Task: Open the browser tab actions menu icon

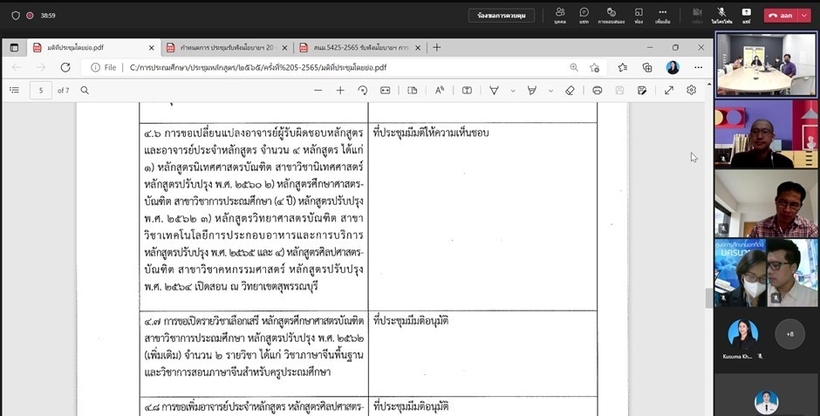Action: point(14,48)
